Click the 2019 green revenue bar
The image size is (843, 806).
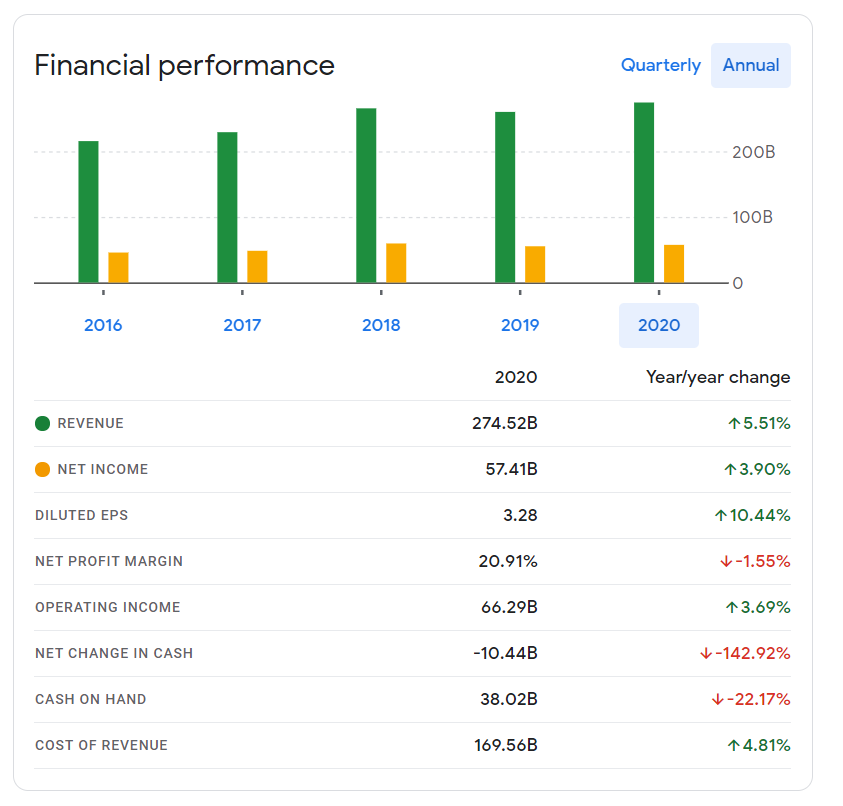pos(505,197)
